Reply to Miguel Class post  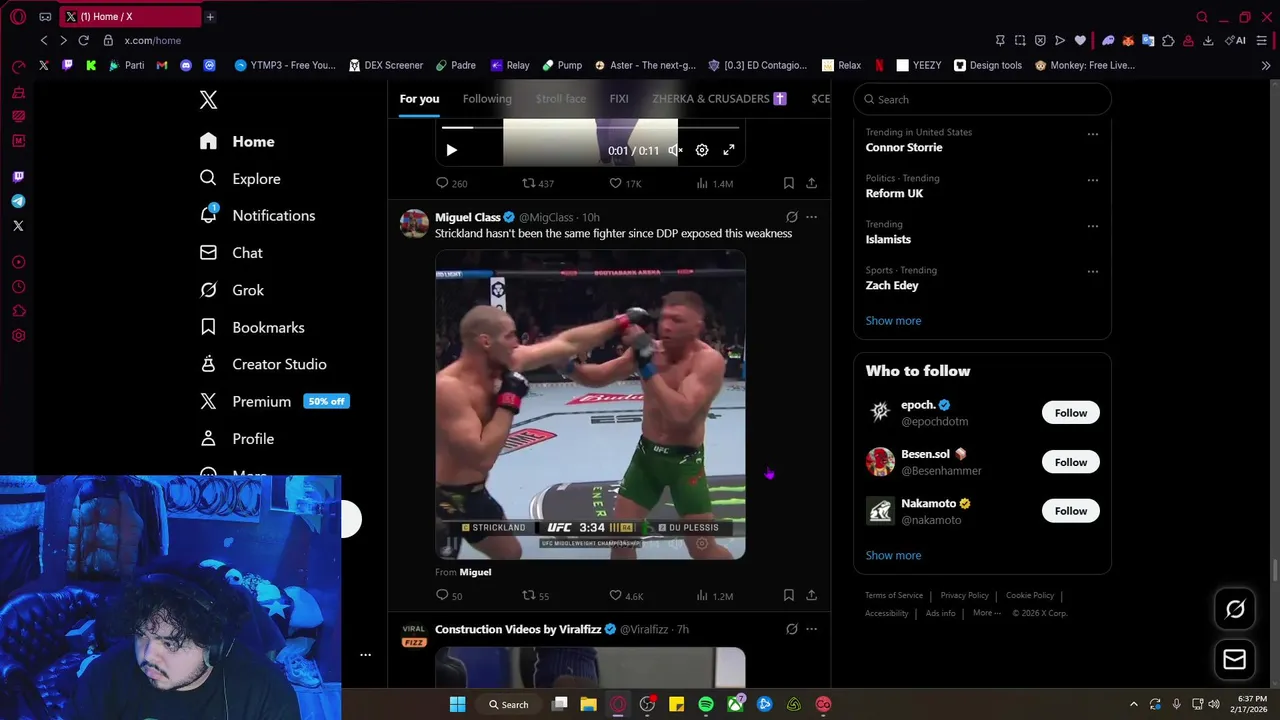click(449, 595)
